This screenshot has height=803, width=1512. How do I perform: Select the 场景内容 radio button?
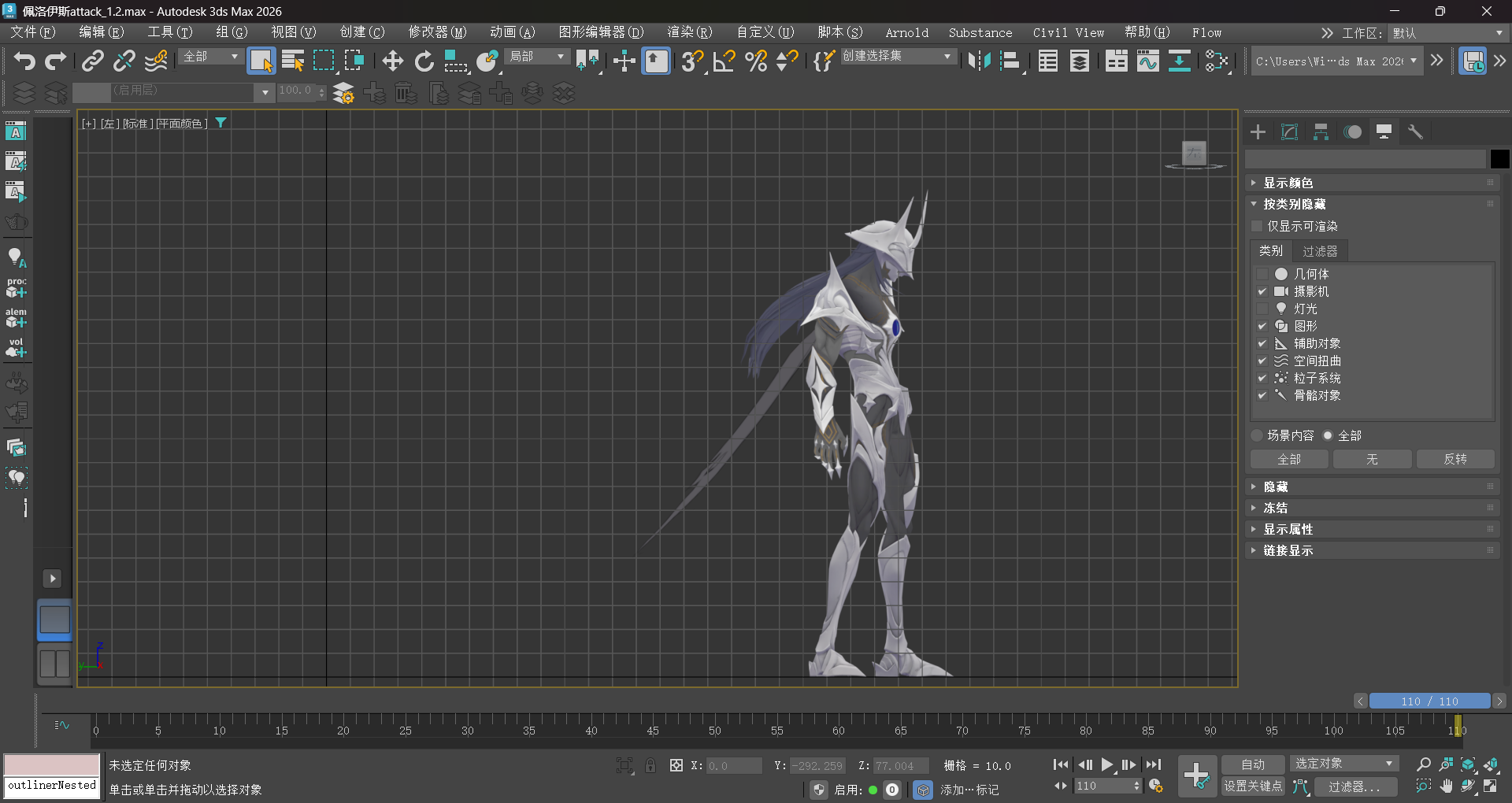coord(1257,435)
